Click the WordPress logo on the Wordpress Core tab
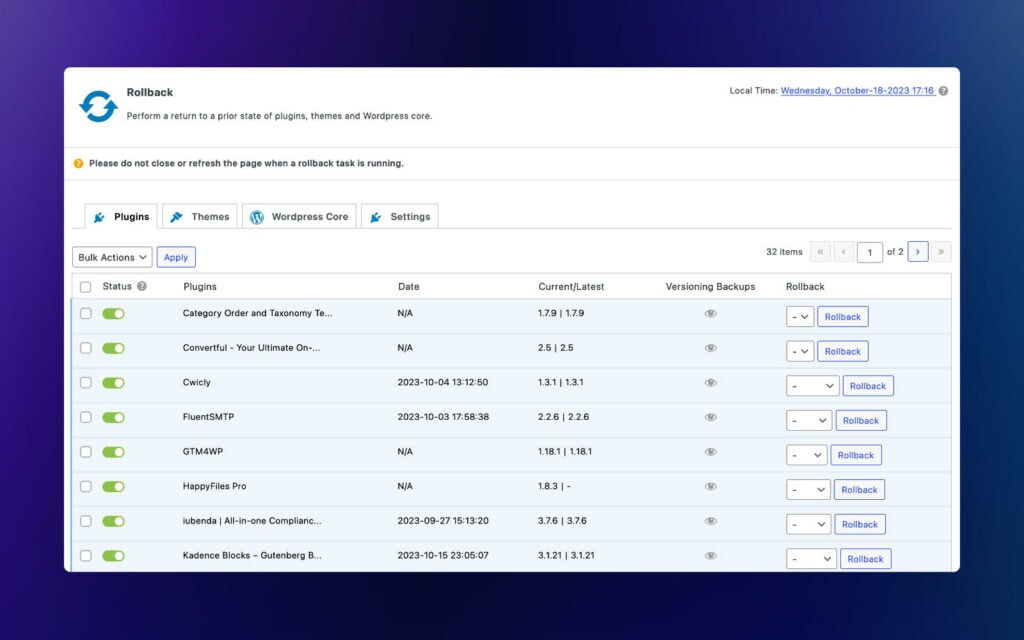Viewport: 1024px width, 640px height. tap(259, 215)
